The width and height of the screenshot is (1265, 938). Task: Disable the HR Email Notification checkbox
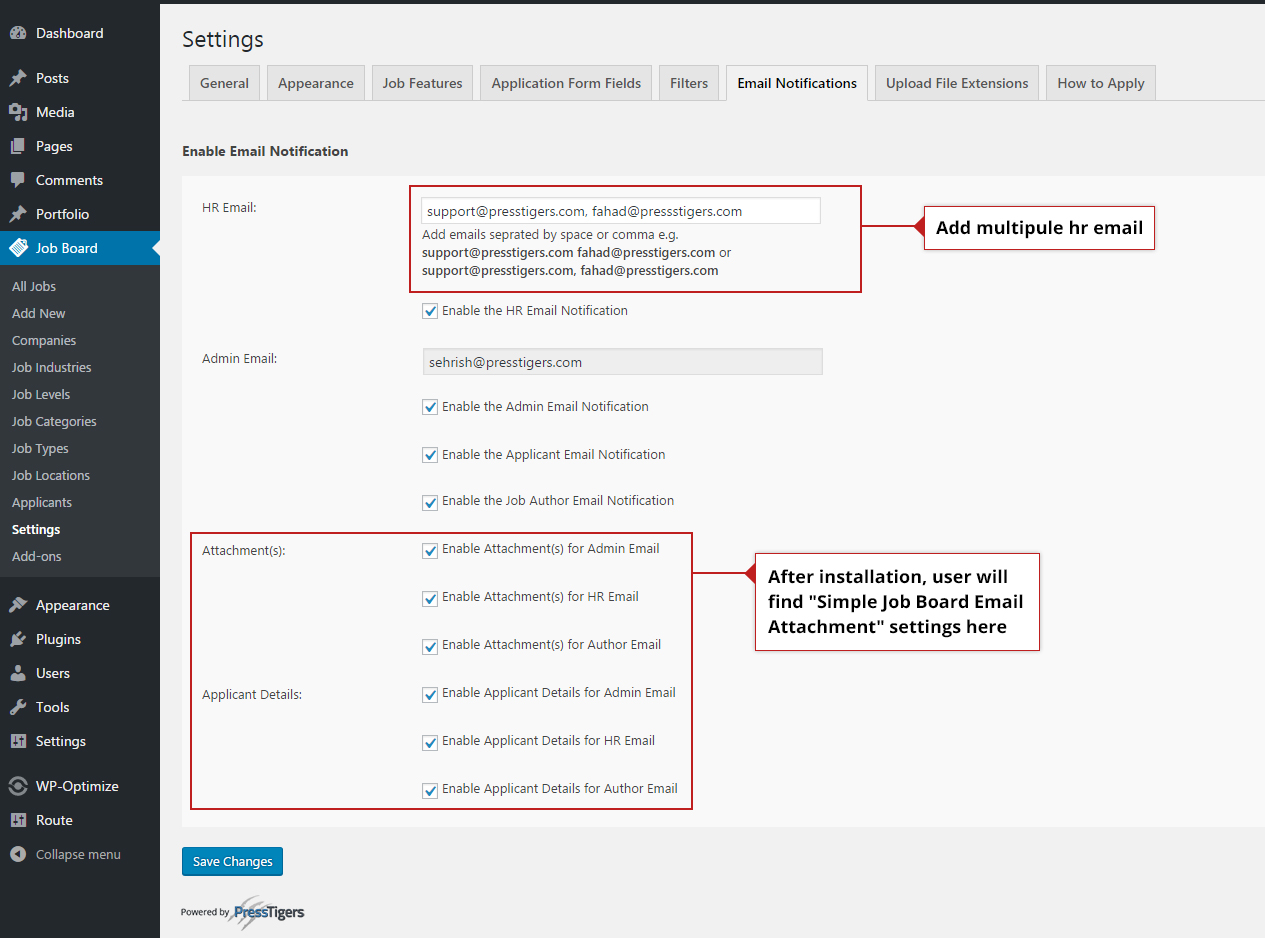click(430, 310)
